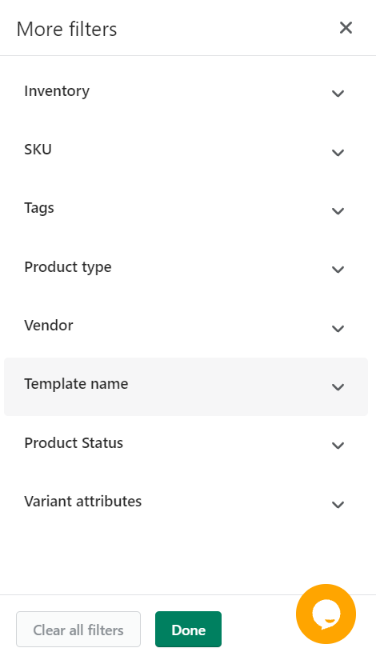This screenshot has height=664, width=376.
Task: Expand the Inventory chevron arrow
Action: pyautogui.click(x=337, y=93)
